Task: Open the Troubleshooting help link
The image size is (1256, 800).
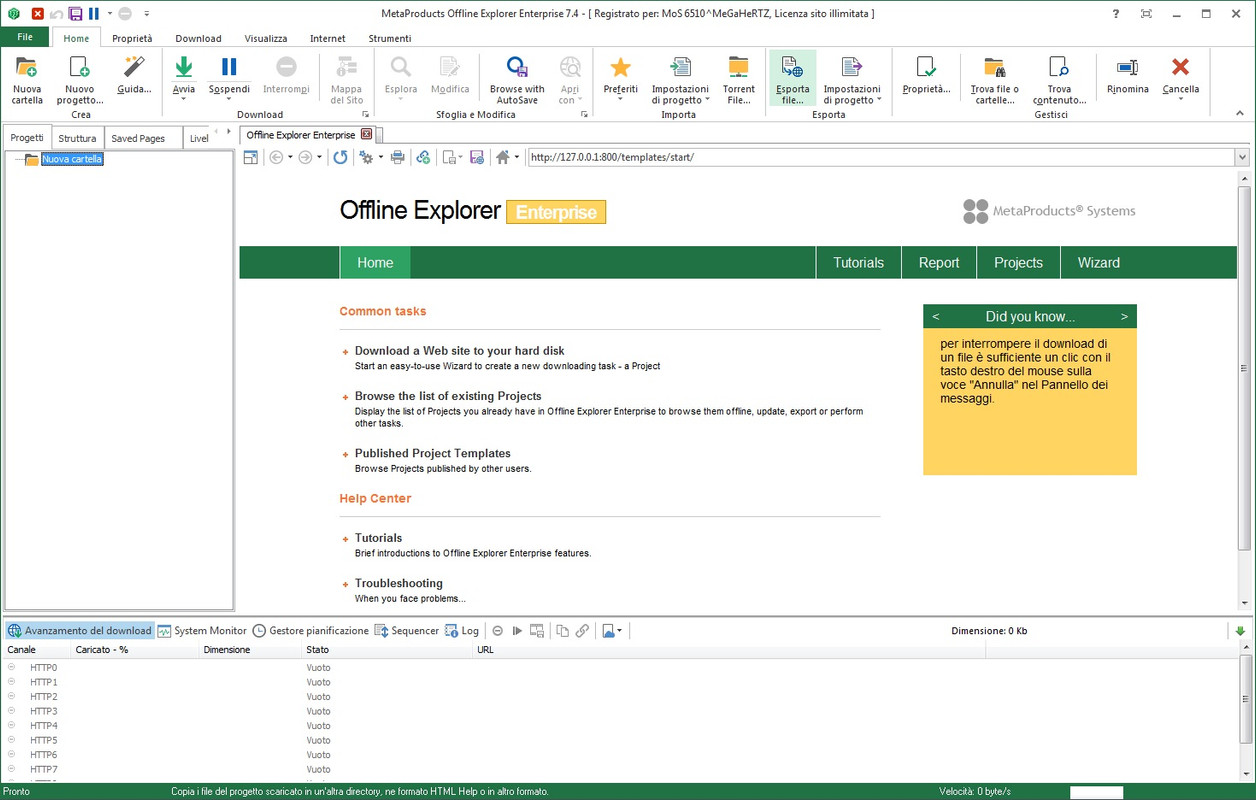Action: click(x=398, y=583)
